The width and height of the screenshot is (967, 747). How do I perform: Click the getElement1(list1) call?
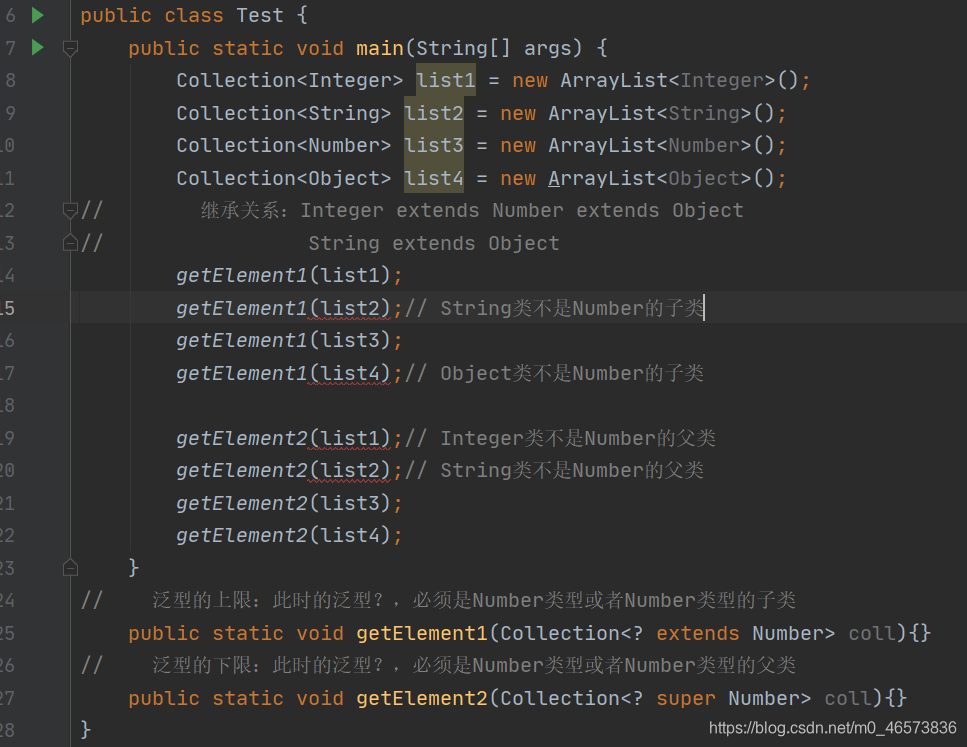[289, 275]
